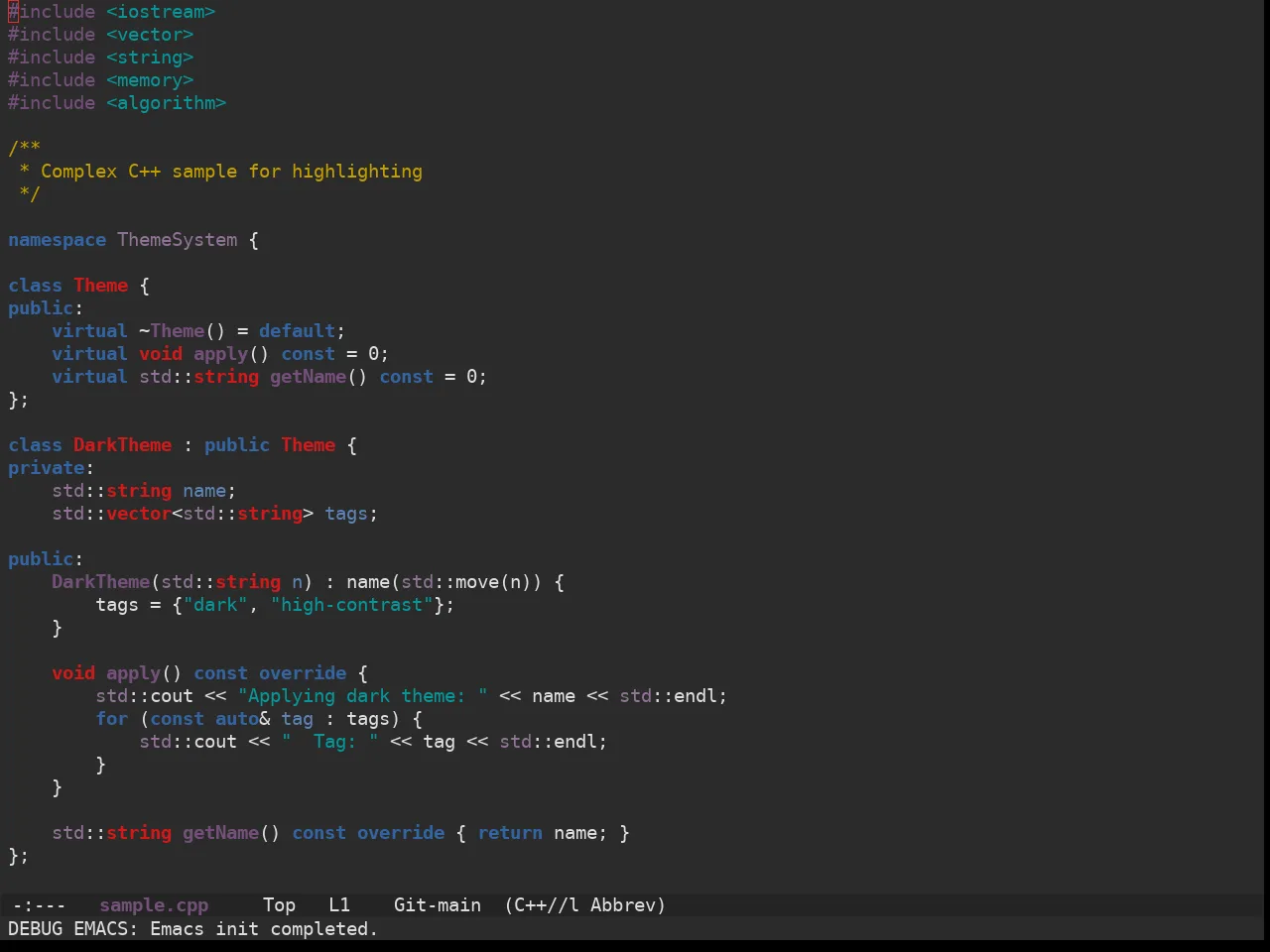Click 'name;' member variable in 'std::string name;'

pos(209,491)
